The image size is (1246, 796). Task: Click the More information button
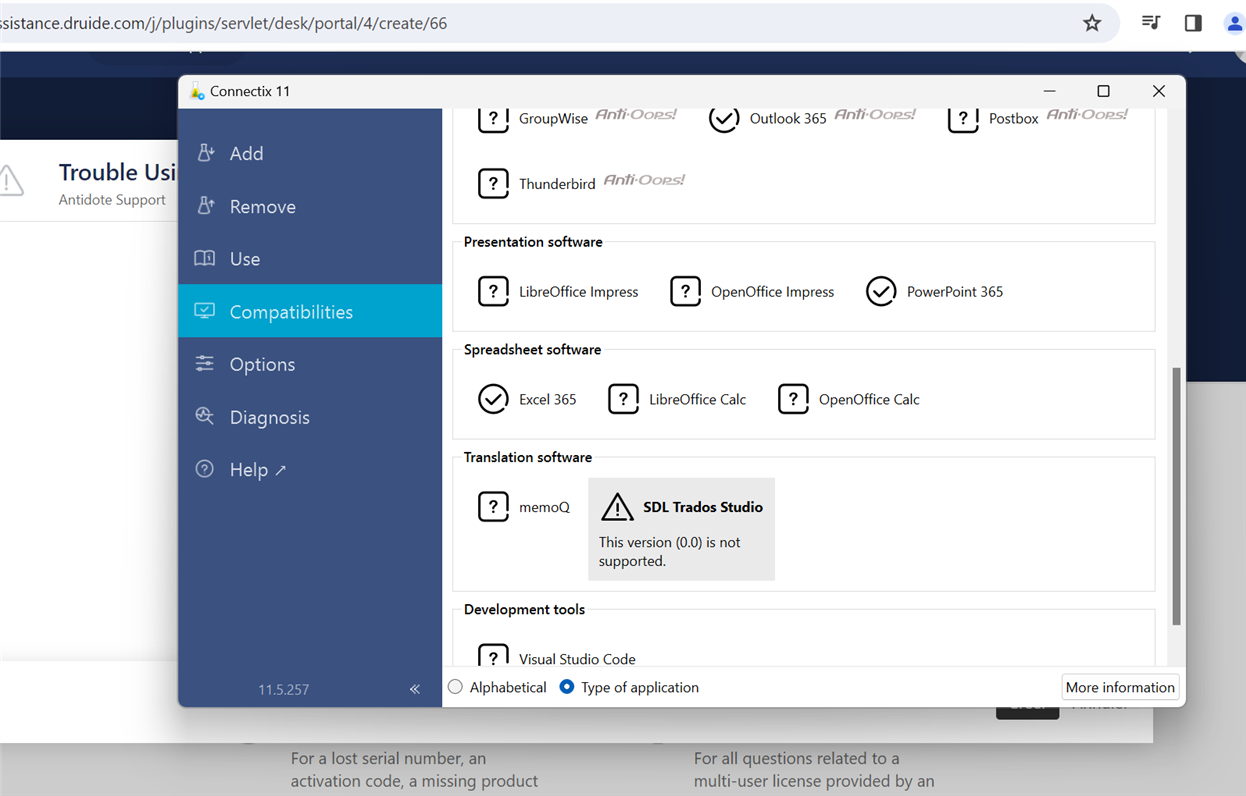pyautogui.click(x=1120, y=687)
